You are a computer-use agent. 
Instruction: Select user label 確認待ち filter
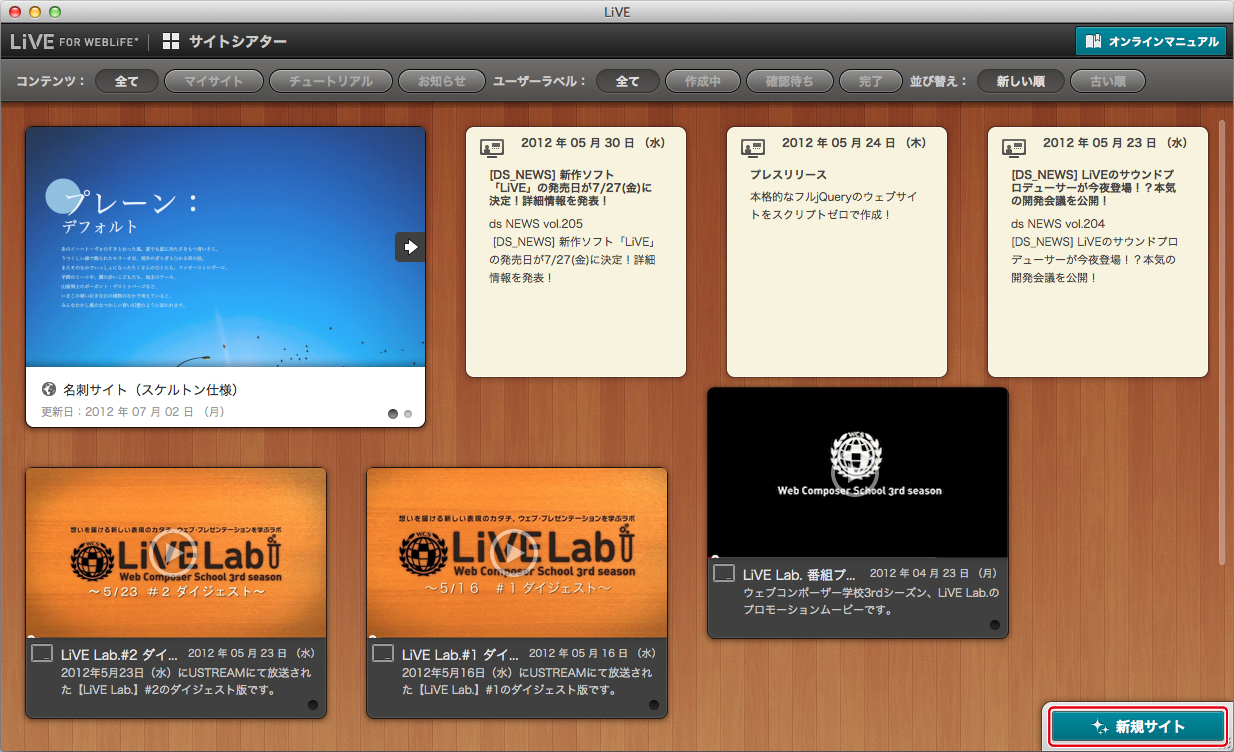click(790, 81)
